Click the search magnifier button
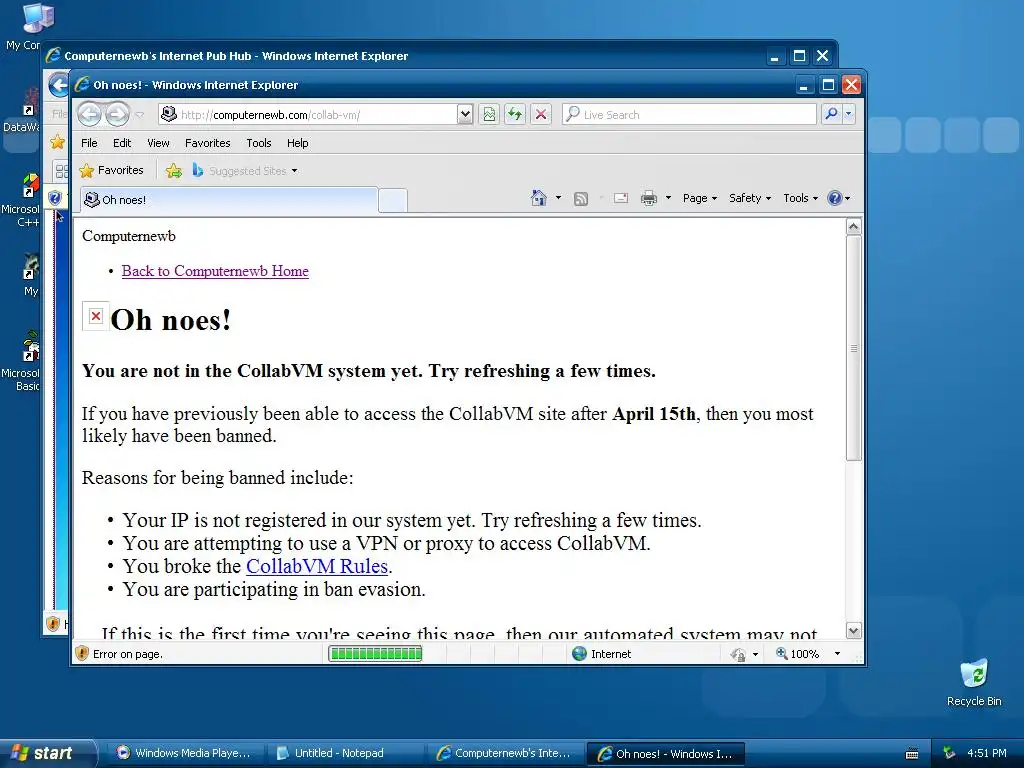The width and height of the screenshot is (1024, 768). pyautogui.click(x=831, y=114)
